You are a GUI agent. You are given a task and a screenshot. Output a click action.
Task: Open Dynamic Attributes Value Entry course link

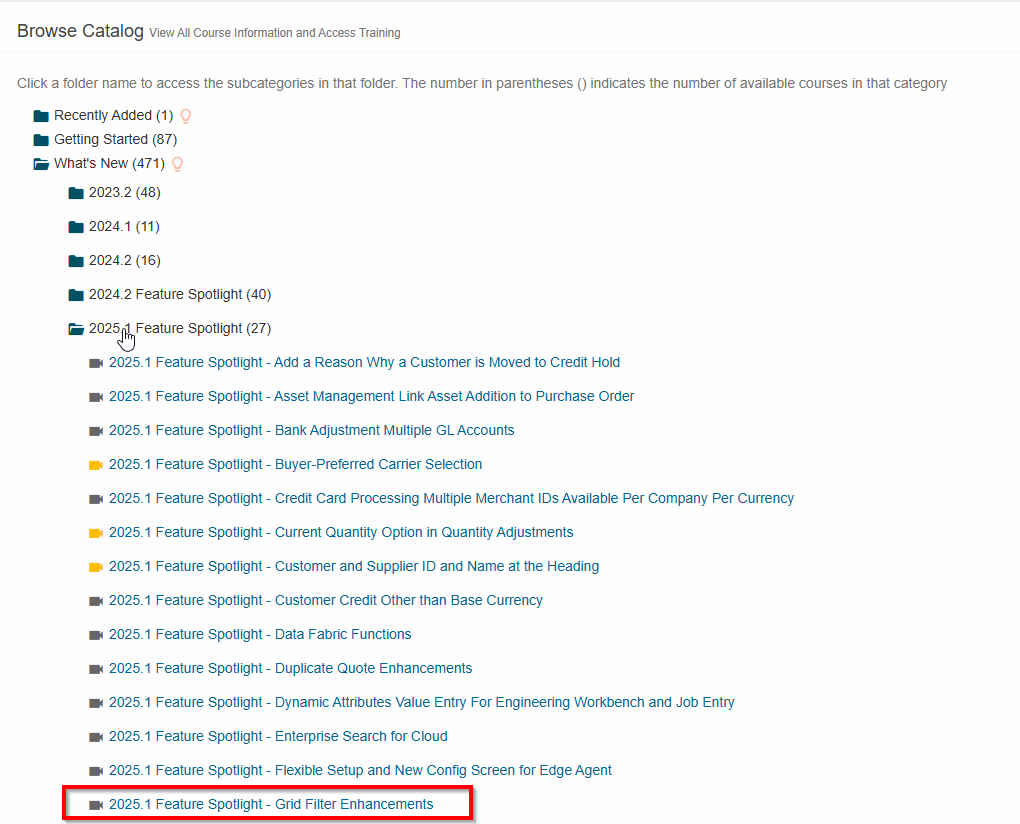[422, 702]
